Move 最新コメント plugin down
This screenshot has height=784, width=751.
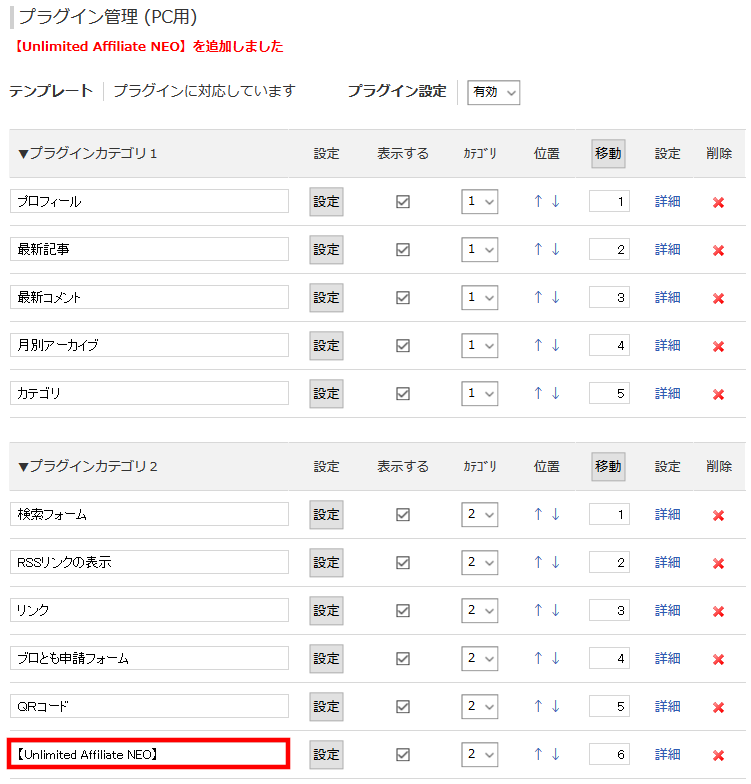(x=556, y=298)
